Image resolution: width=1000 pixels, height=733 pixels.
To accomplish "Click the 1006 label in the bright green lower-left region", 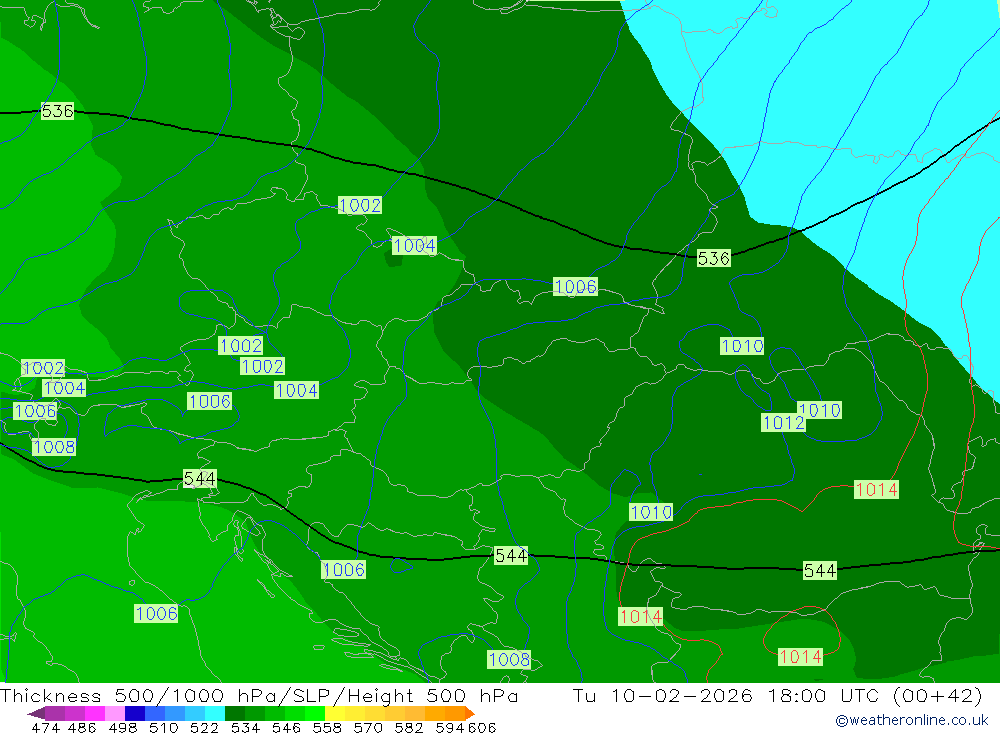I will [x=156, y=614].
